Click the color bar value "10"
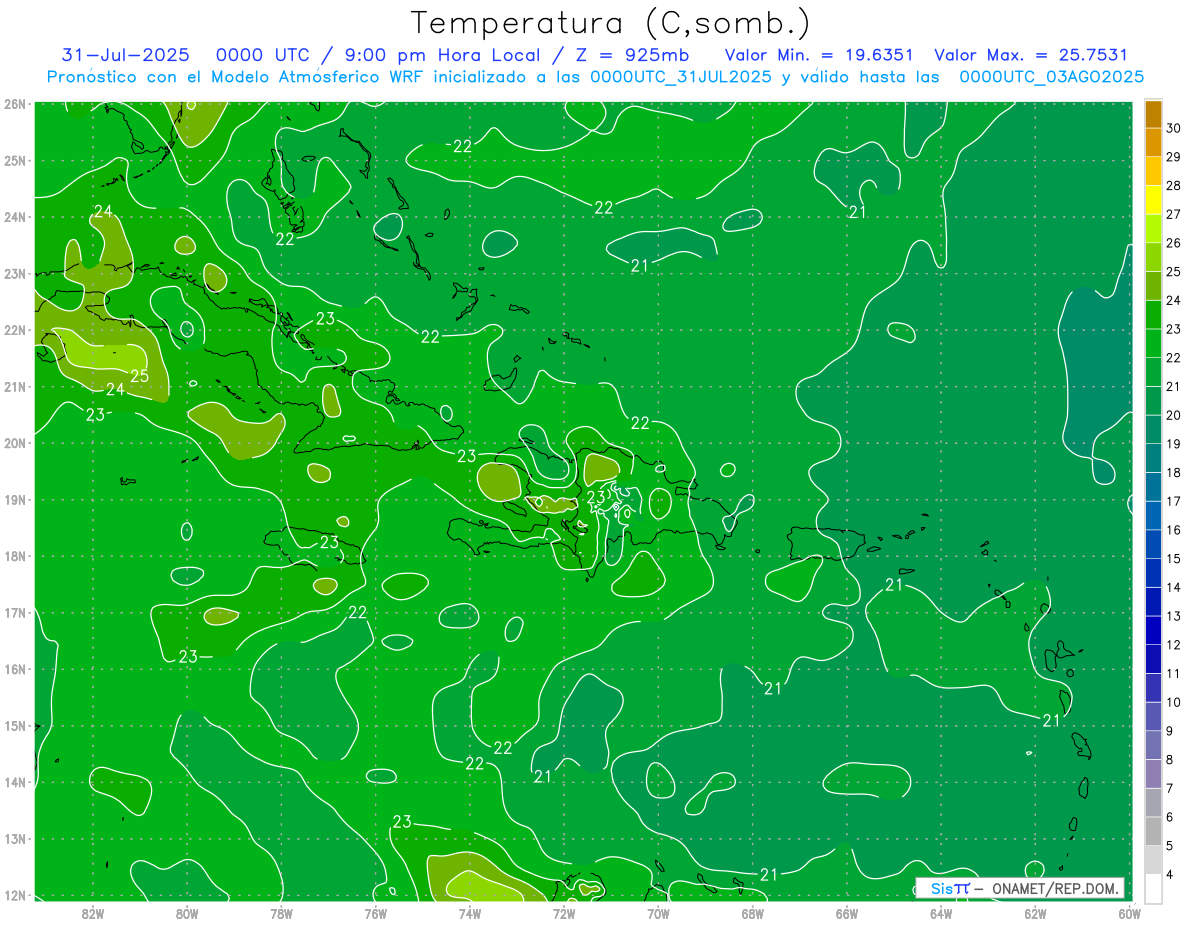The image size is (1200, 927). (1174, 702)
